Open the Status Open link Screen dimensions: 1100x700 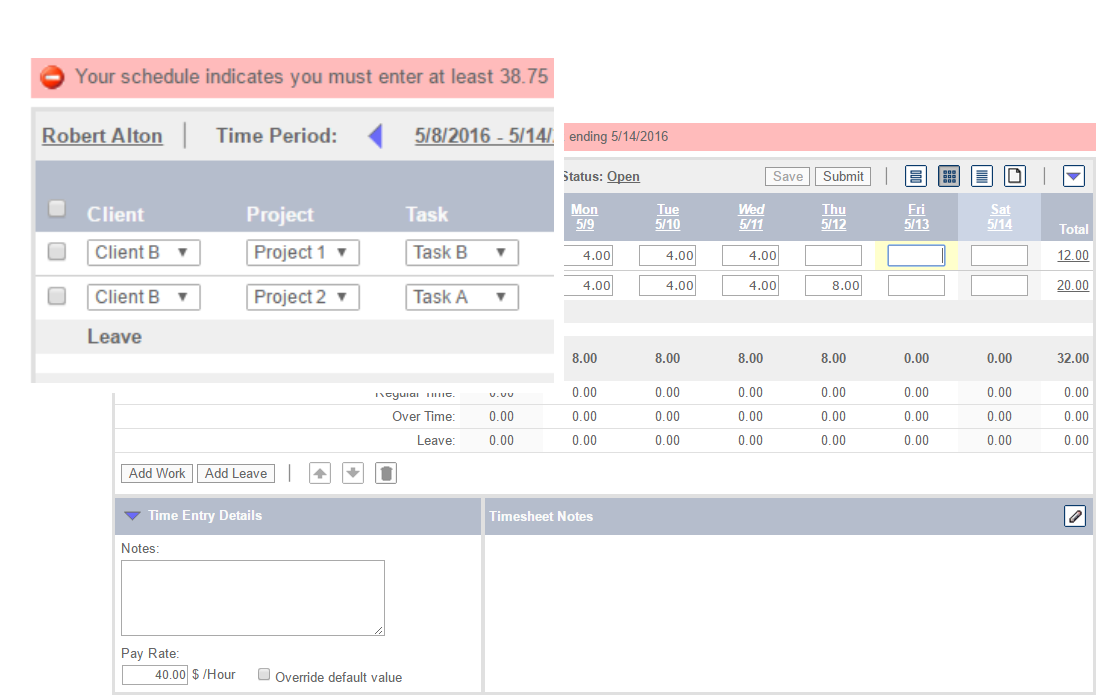(x=623, y=176)
